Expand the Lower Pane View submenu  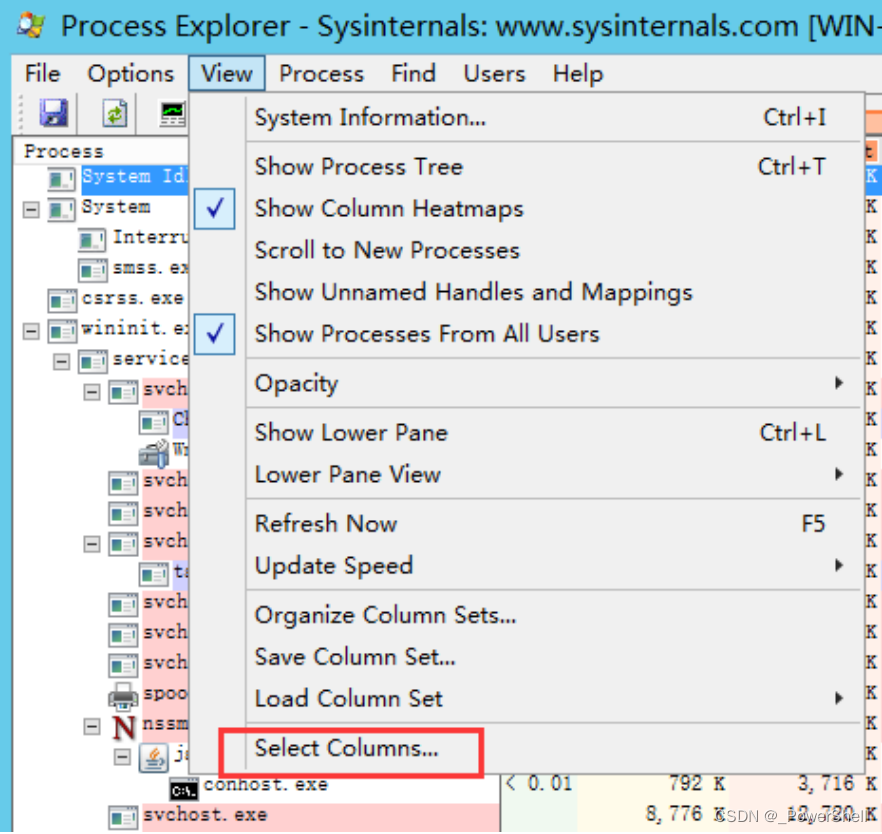tap(526, 475)
